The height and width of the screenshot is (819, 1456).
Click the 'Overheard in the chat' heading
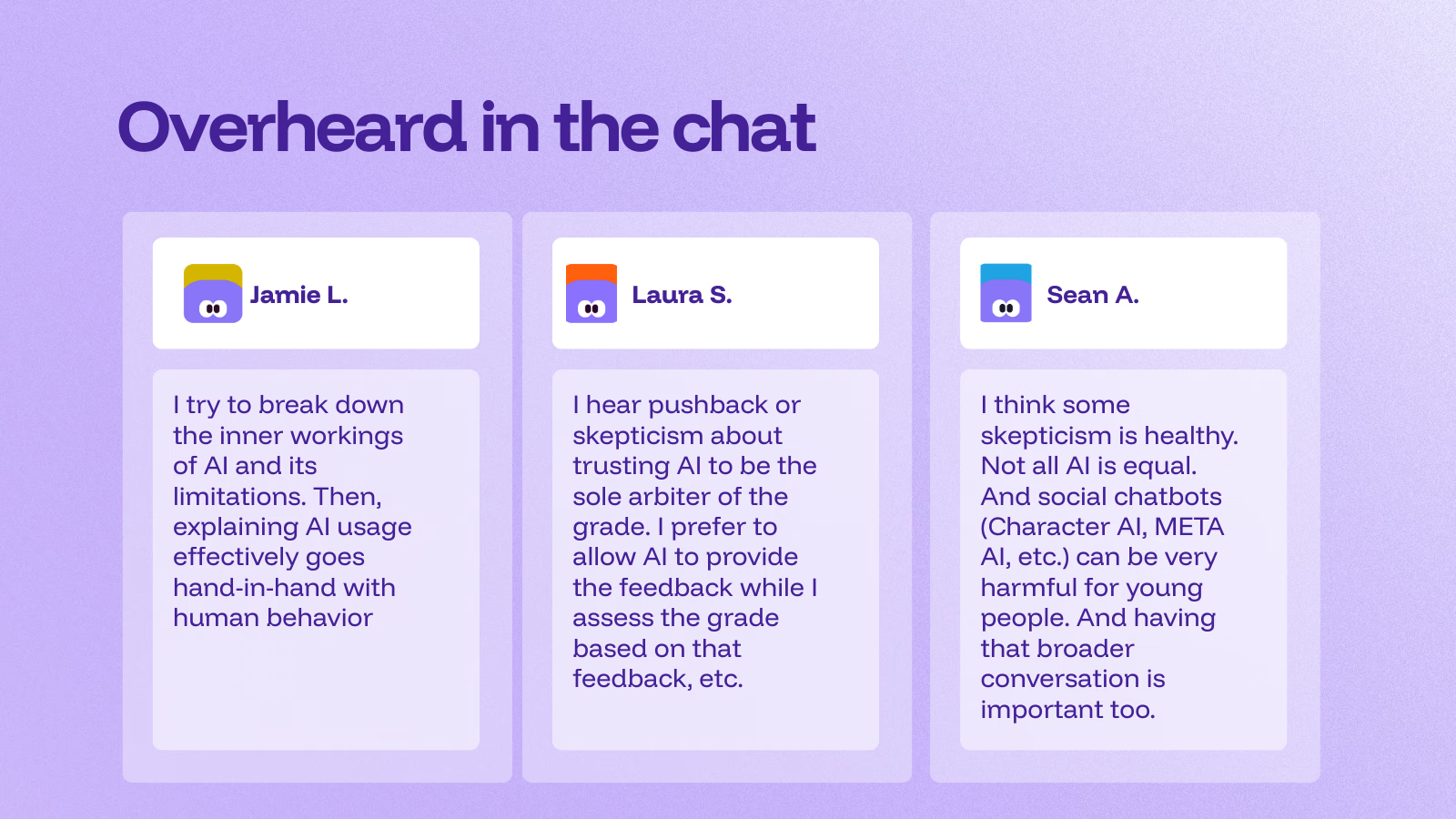pos(466,127)
